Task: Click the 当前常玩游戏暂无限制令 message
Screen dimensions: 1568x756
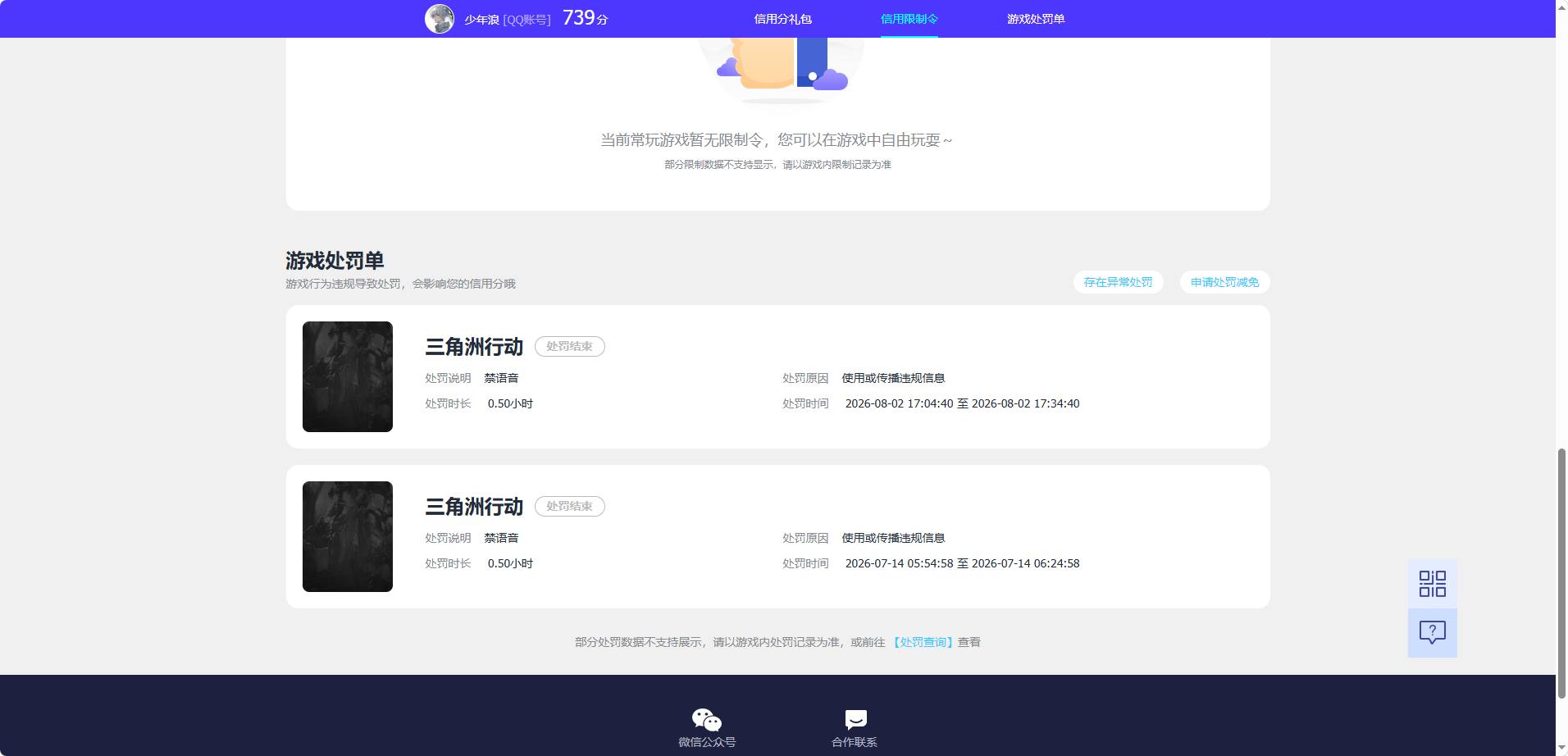Action: pyautogui.click(x=777, y=140)
